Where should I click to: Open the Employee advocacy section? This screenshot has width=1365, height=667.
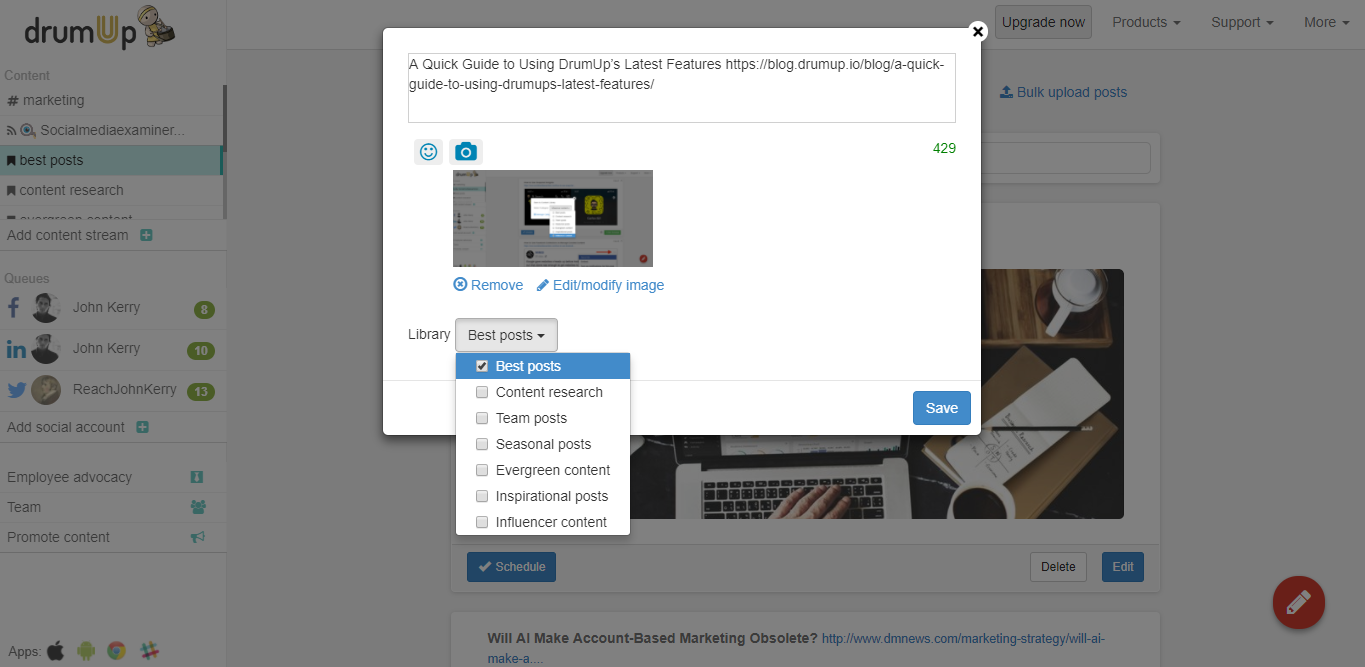tap(69, 477)
